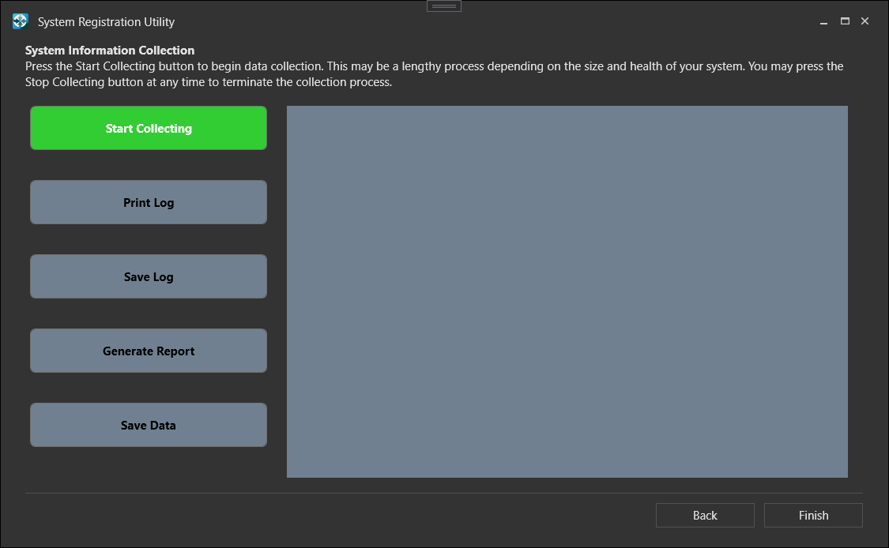
Task: Click the System Registration Utility title text
Action: pyautogui.click(x=106, y=22)
